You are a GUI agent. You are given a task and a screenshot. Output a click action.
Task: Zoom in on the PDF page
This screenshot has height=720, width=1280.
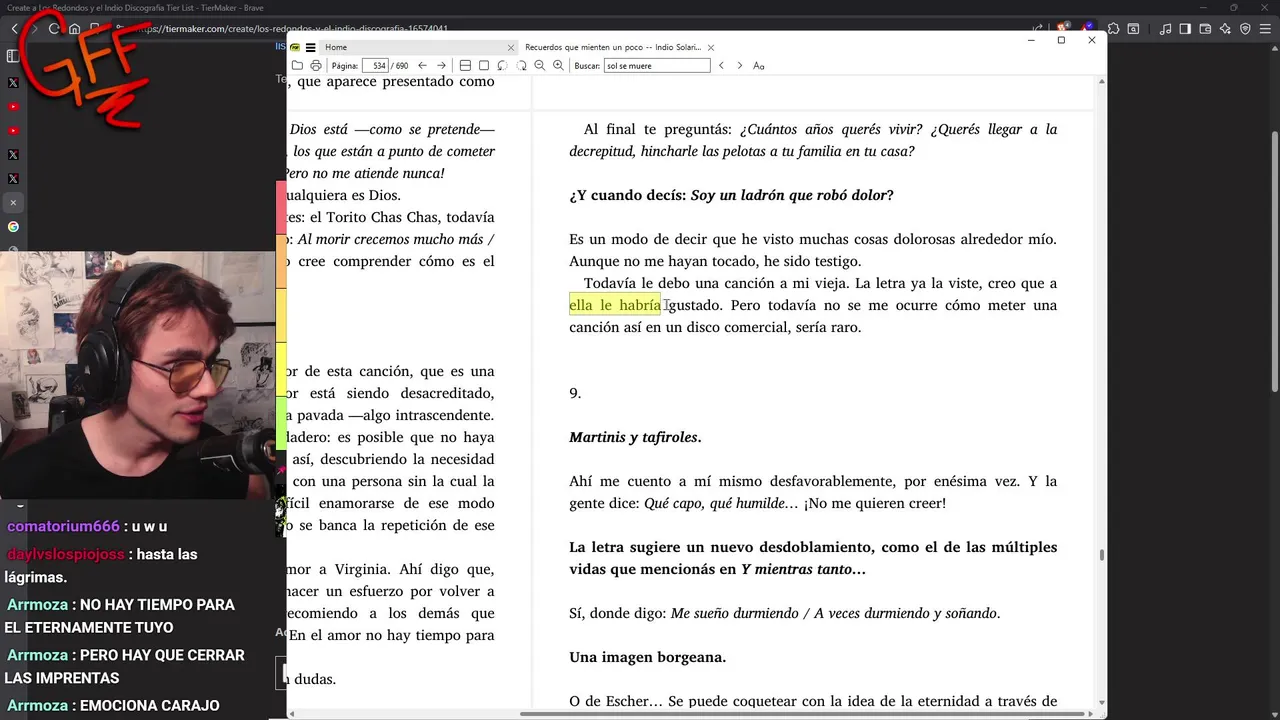tap(558, 65)
